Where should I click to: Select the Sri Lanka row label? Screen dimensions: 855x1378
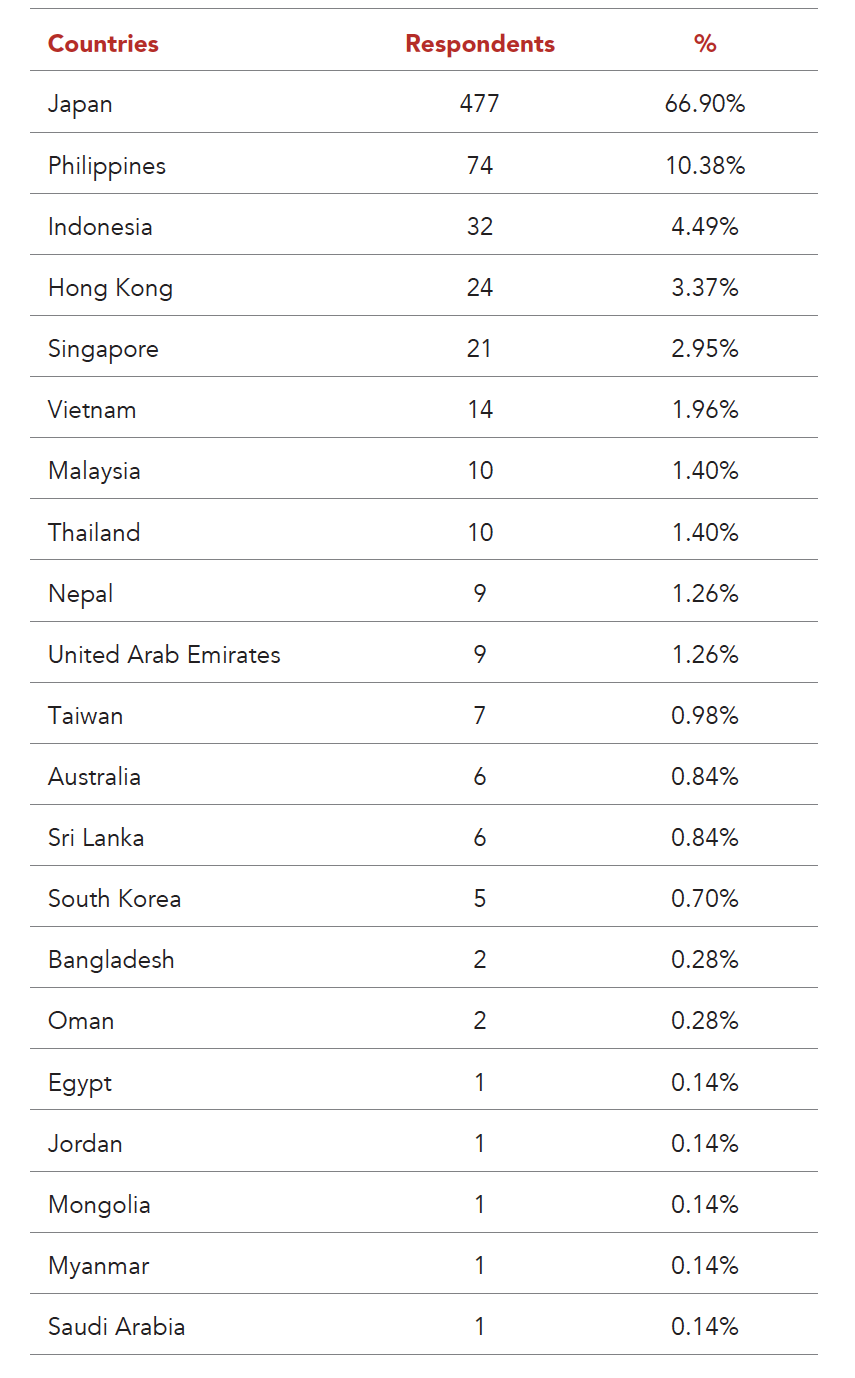96,838
